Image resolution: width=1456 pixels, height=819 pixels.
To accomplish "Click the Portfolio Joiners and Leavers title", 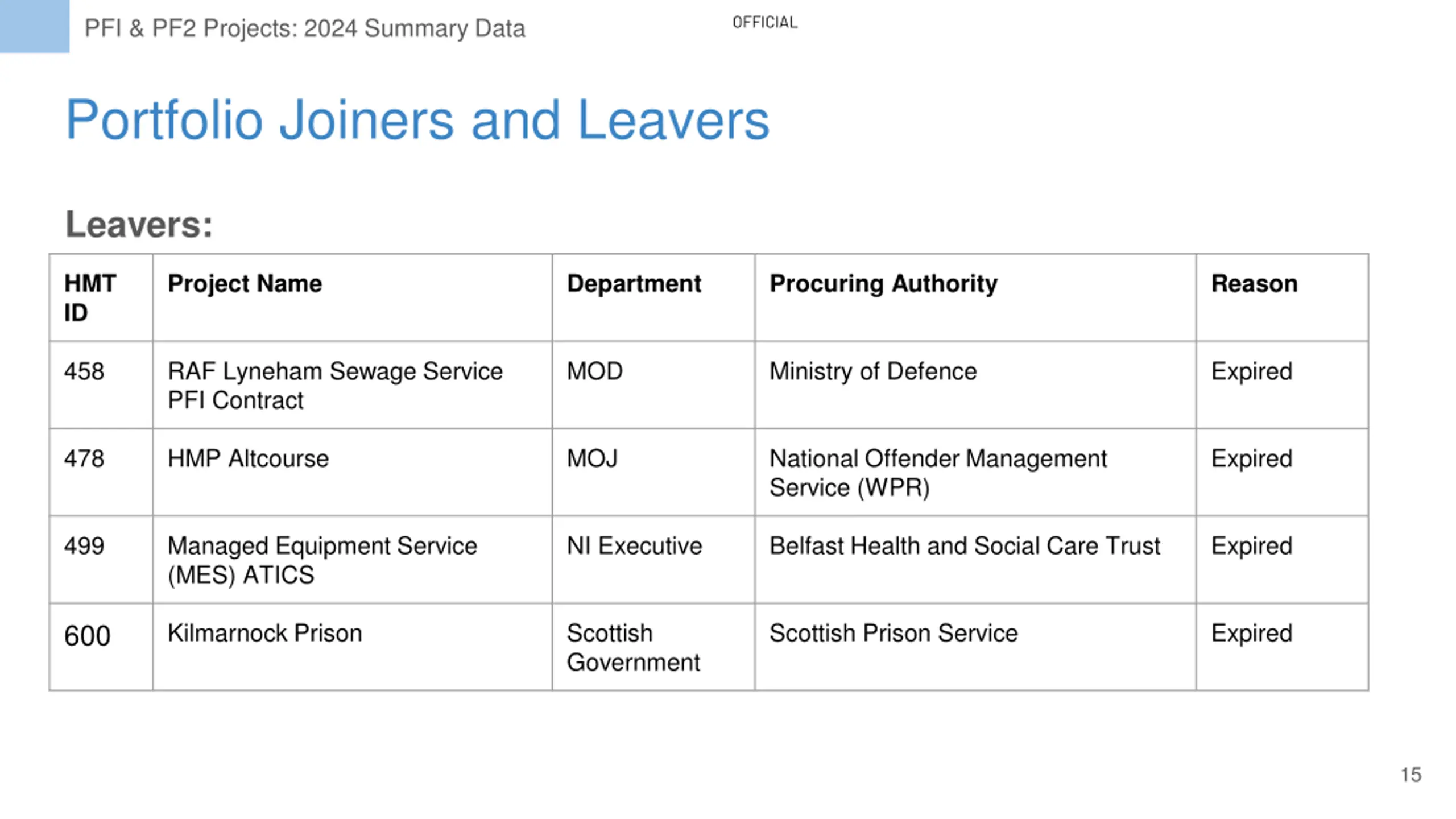I will pos(417,119).
